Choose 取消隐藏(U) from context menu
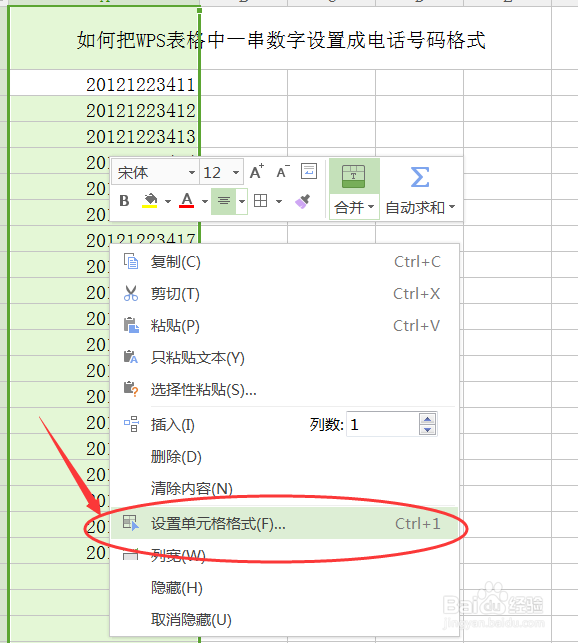 [284, 619]
